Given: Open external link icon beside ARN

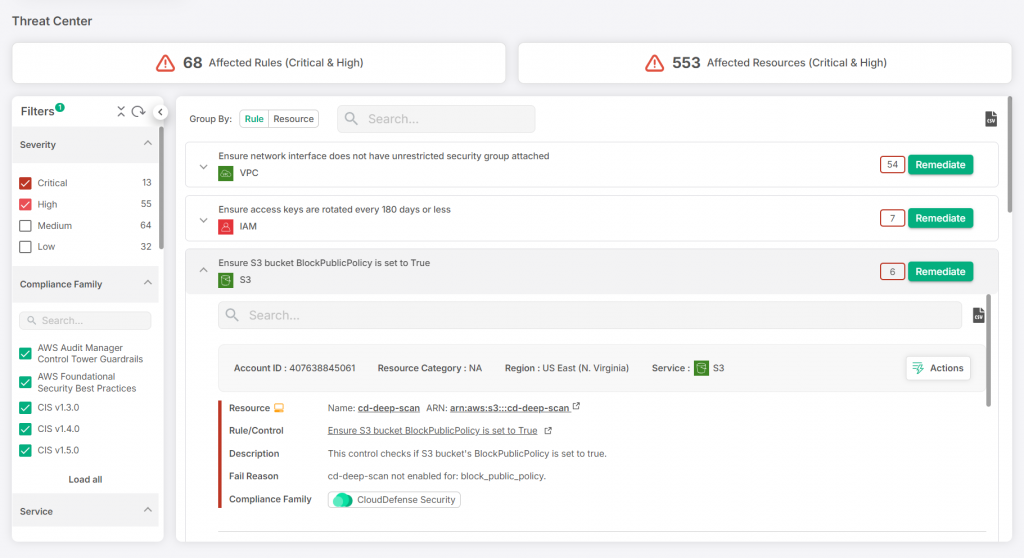Looking at the screenshot, I should [x=576, y=408].
